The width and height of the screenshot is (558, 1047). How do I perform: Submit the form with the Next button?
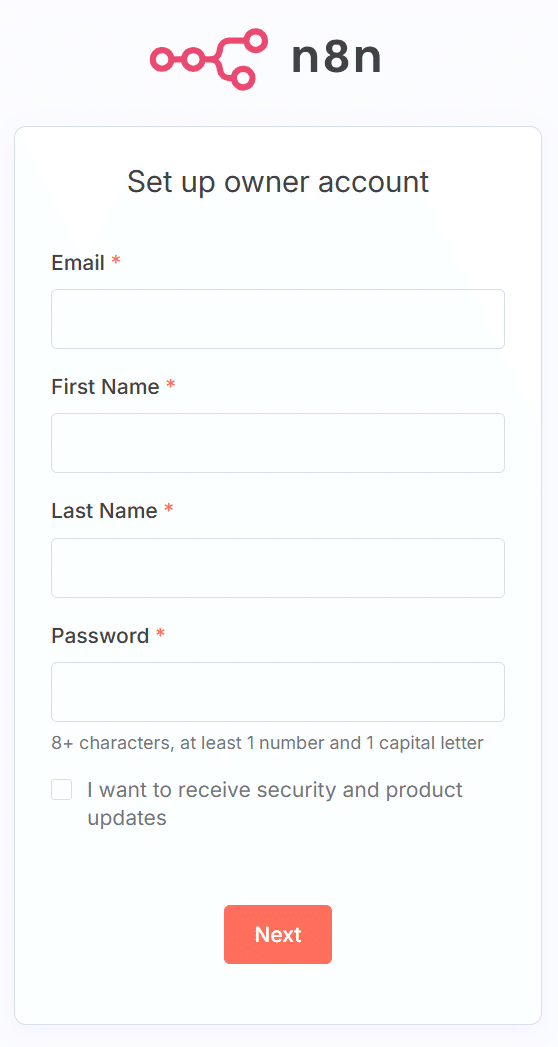point(278,934)
